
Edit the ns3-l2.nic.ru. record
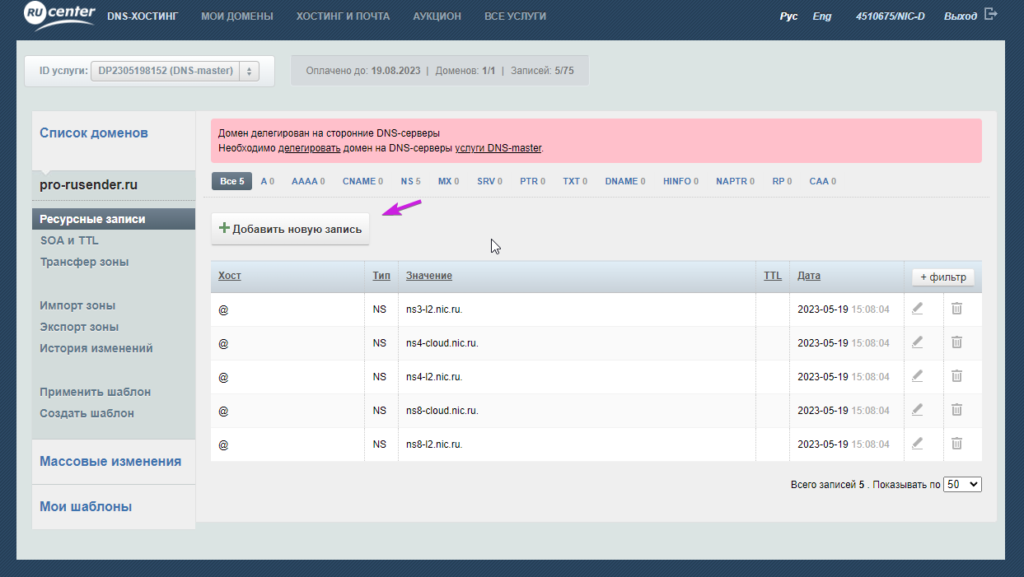tap(918, 309)
